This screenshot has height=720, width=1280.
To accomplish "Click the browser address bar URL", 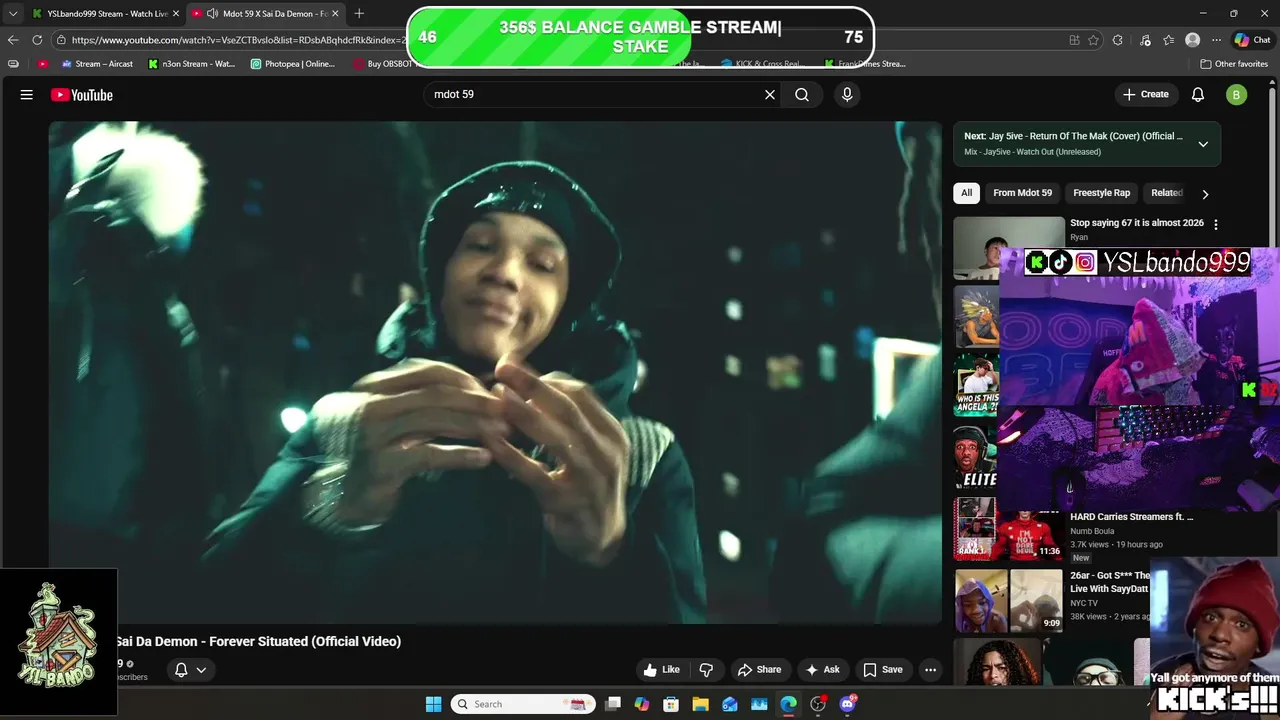I will click(x=238, y=40).
